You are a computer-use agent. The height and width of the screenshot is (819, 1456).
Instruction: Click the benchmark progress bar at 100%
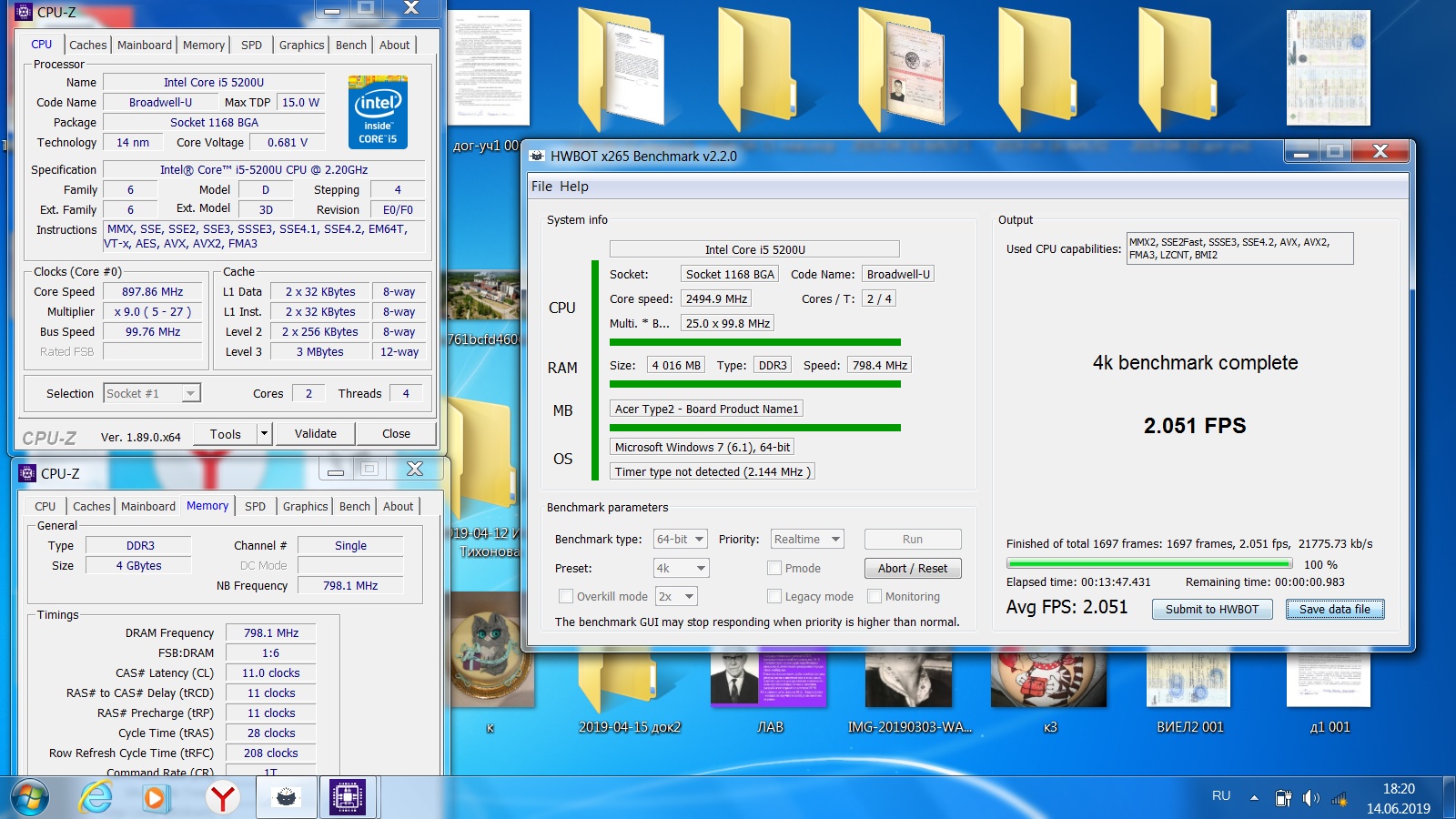(1148, 564)
